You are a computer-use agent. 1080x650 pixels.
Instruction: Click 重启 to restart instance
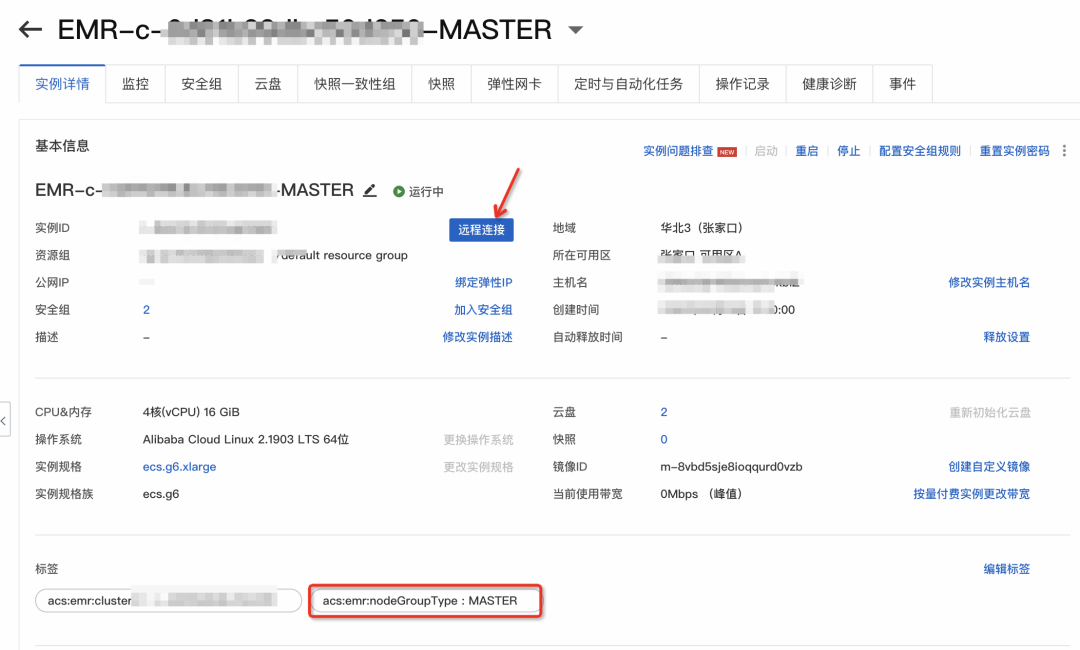(x=807, y=151)
